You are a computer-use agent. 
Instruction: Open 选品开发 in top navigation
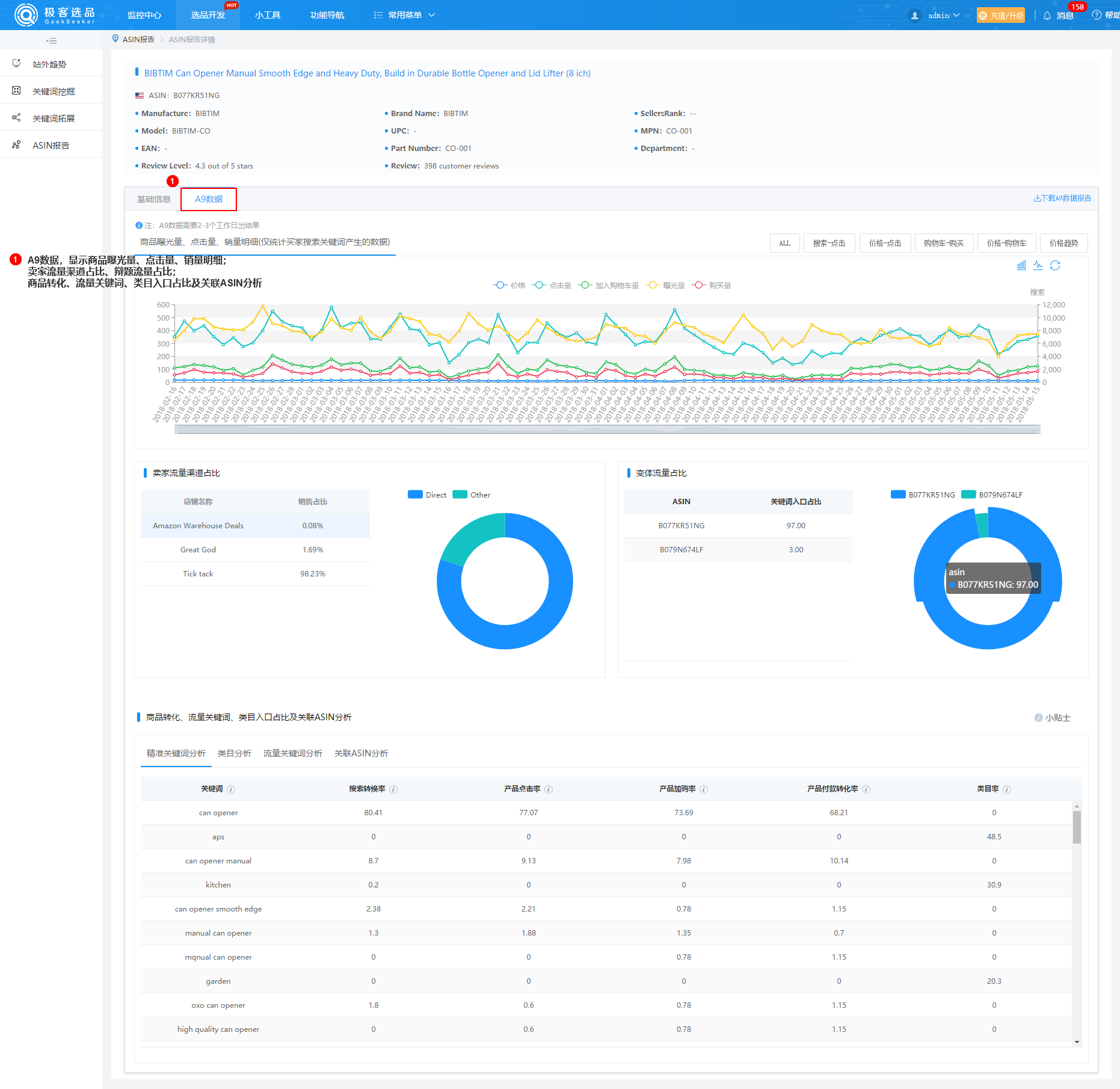[208, 15]
